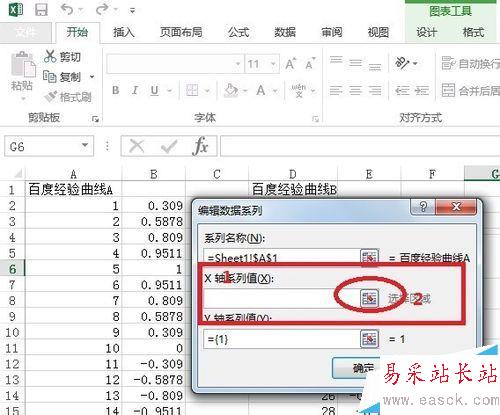Select the 格式刷 format painter

click(x=68, y=97)
